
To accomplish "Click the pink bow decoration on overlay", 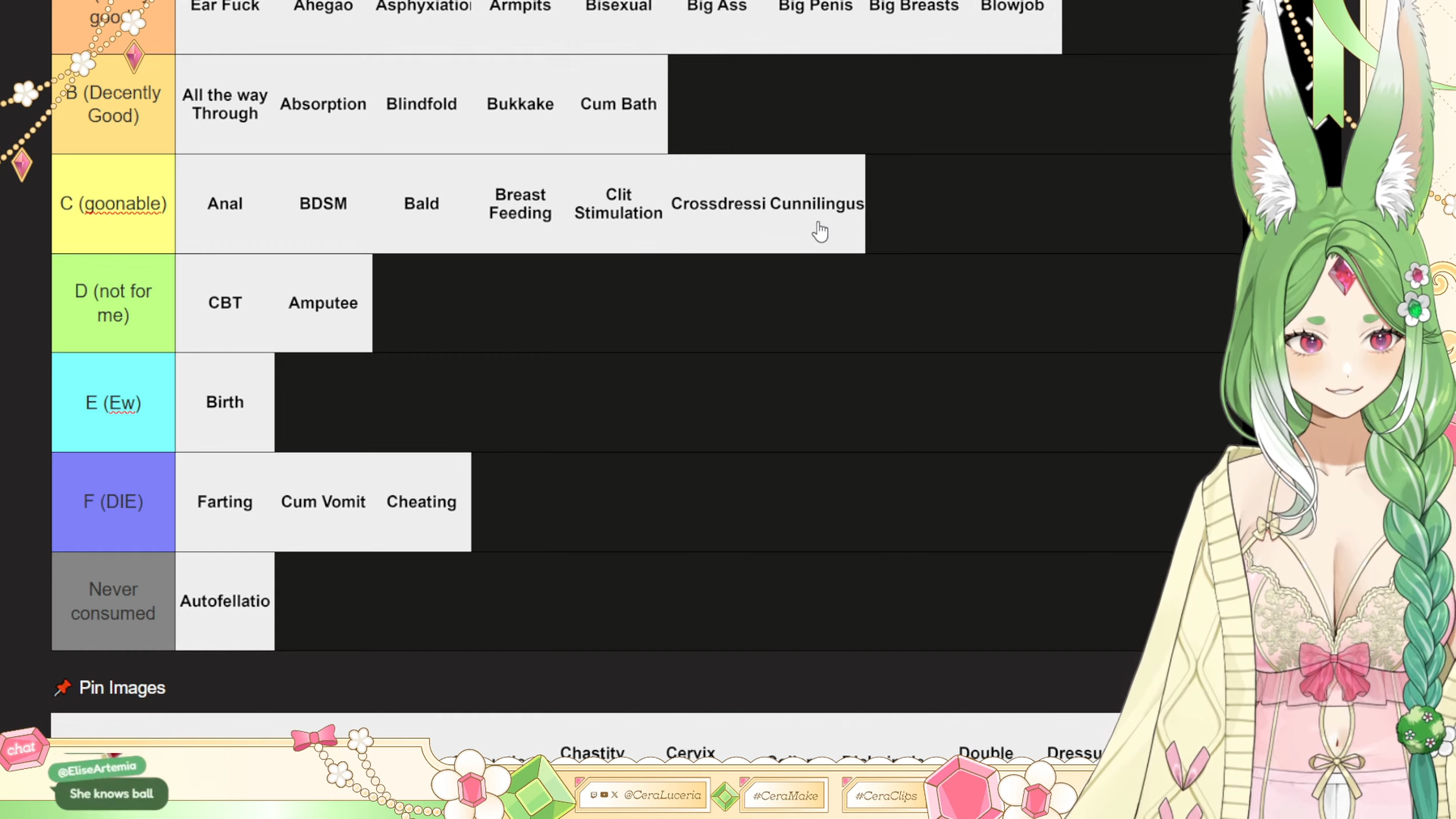I will (x=313, y=738).
